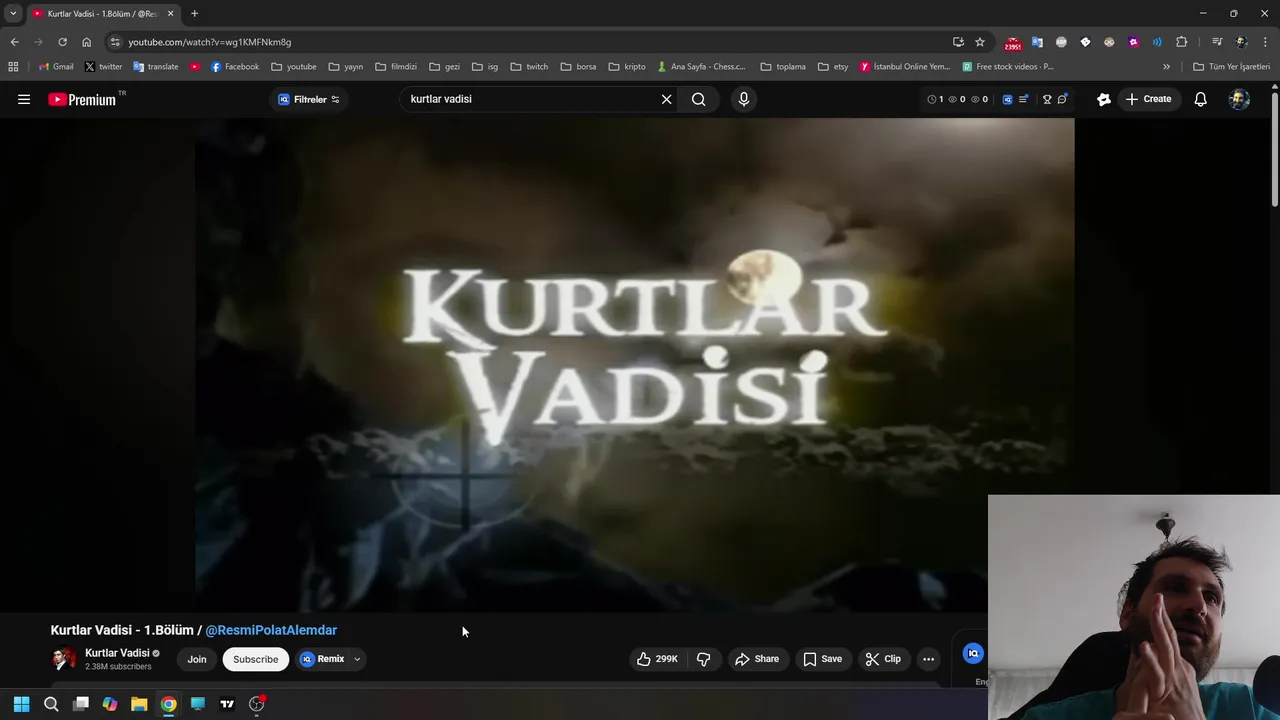Open the YouTube hamburger guide menu
This screenshot has width=1280, height=720.
pyautogui.click(x=24, y=99)
